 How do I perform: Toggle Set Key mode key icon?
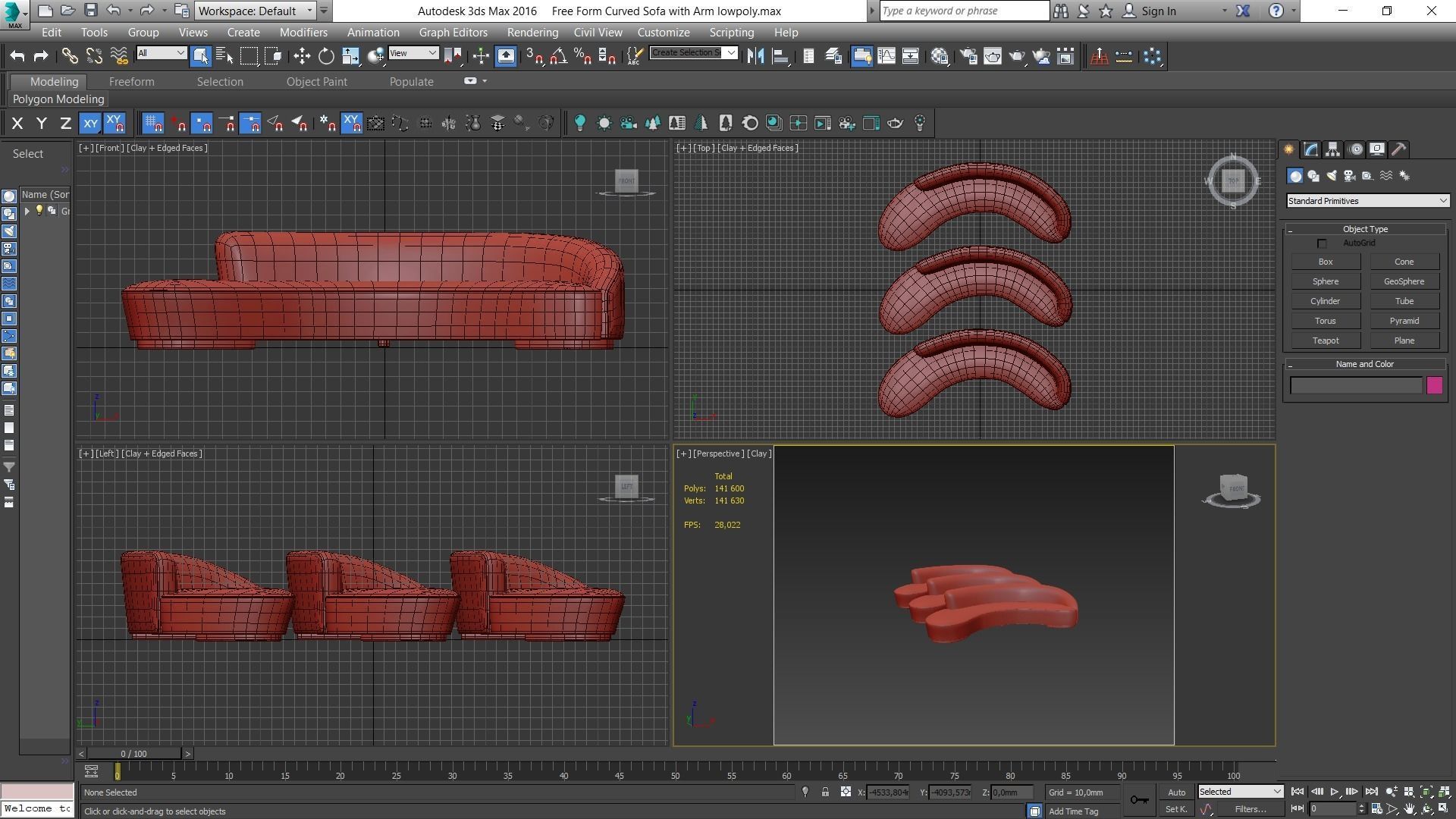pos(1139,800)
